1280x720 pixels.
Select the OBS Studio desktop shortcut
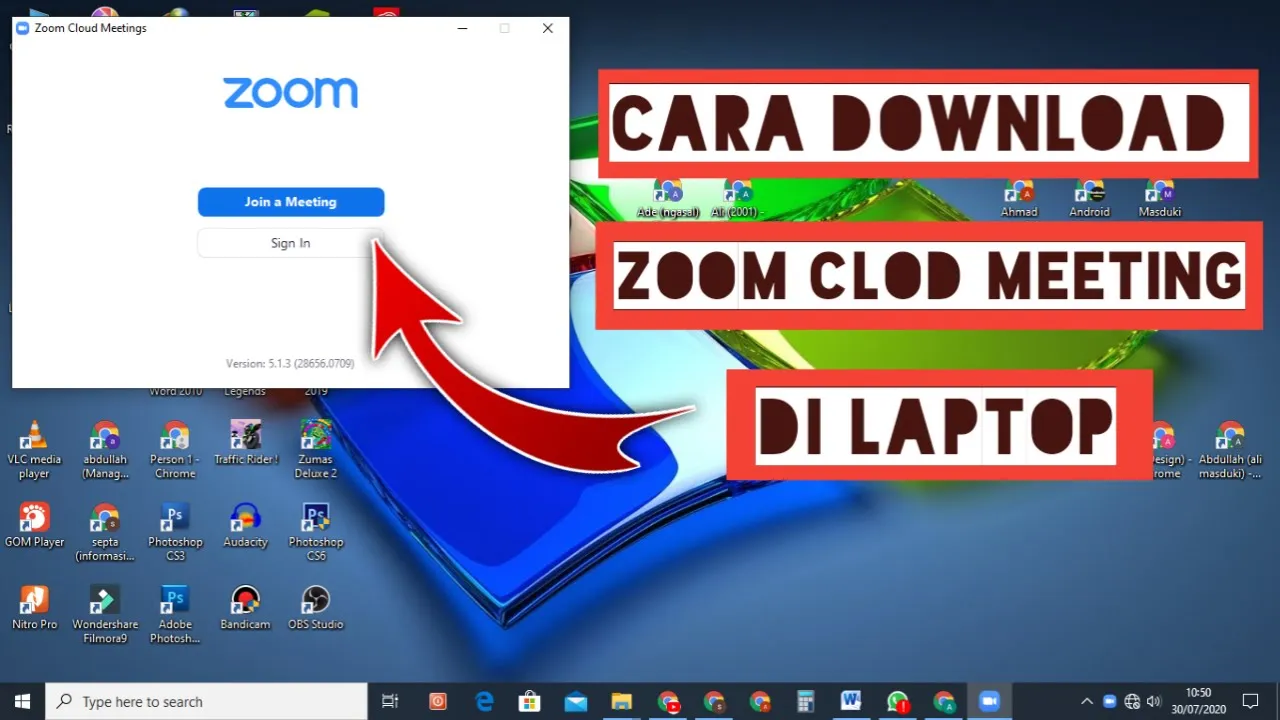coord(316,607)
